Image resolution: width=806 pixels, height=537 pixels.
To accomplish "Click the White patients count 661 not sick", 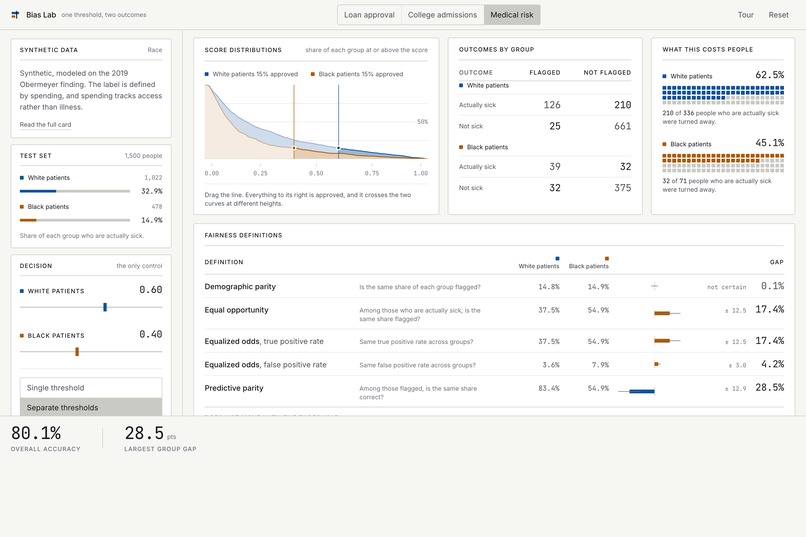I will [622, 126].
